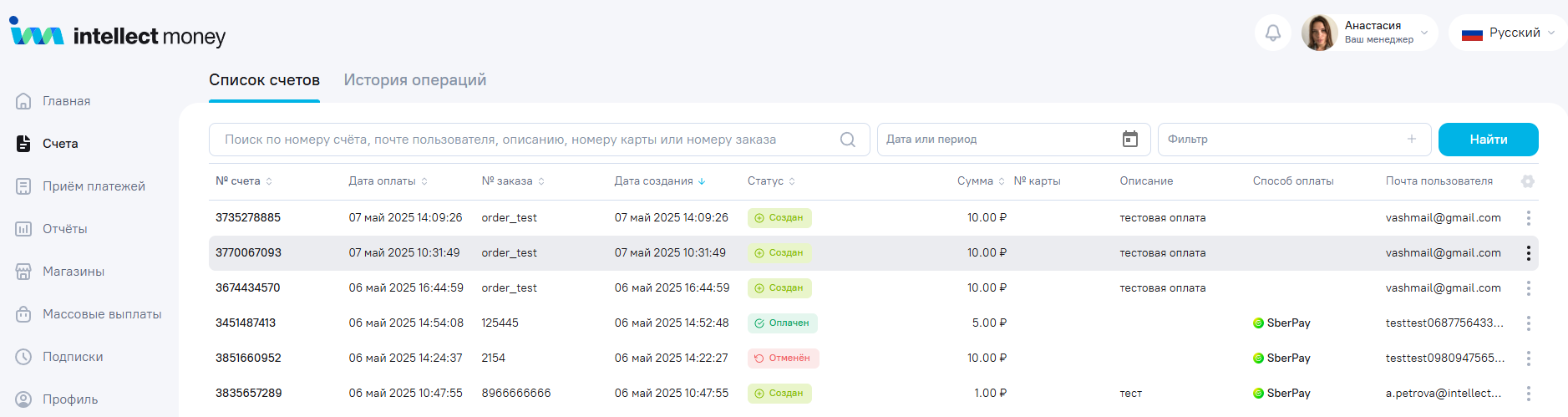This screenshot has height=417, width=1568.
Task: Open three-dot menu for invoice 3451487413
Action: 1528,323
